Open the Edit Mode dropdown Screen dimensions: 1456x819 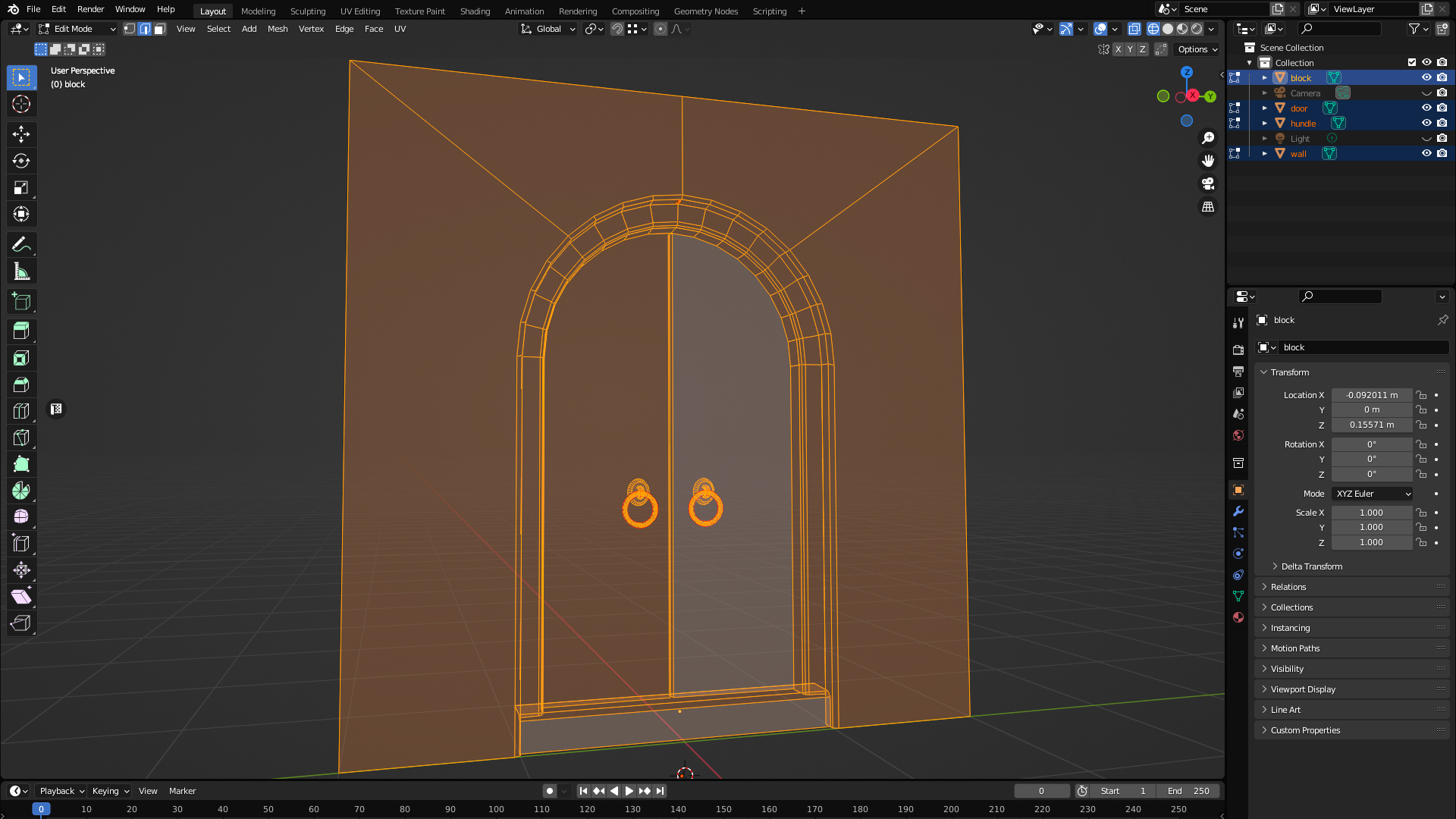pyautogui.click(x=77, y=29)
